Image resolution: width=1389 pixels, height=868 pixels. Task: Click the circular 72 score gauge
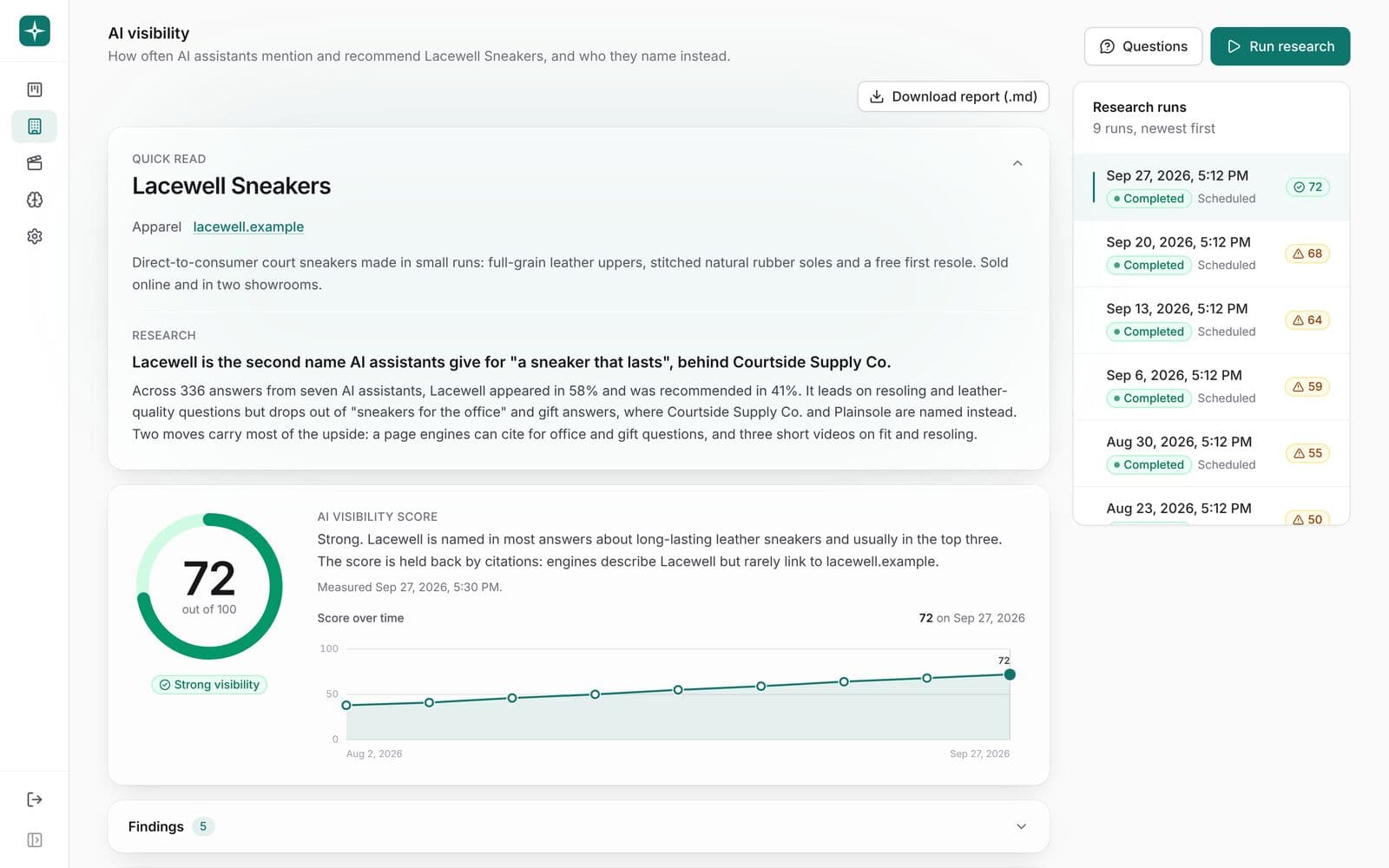[209, 587]
